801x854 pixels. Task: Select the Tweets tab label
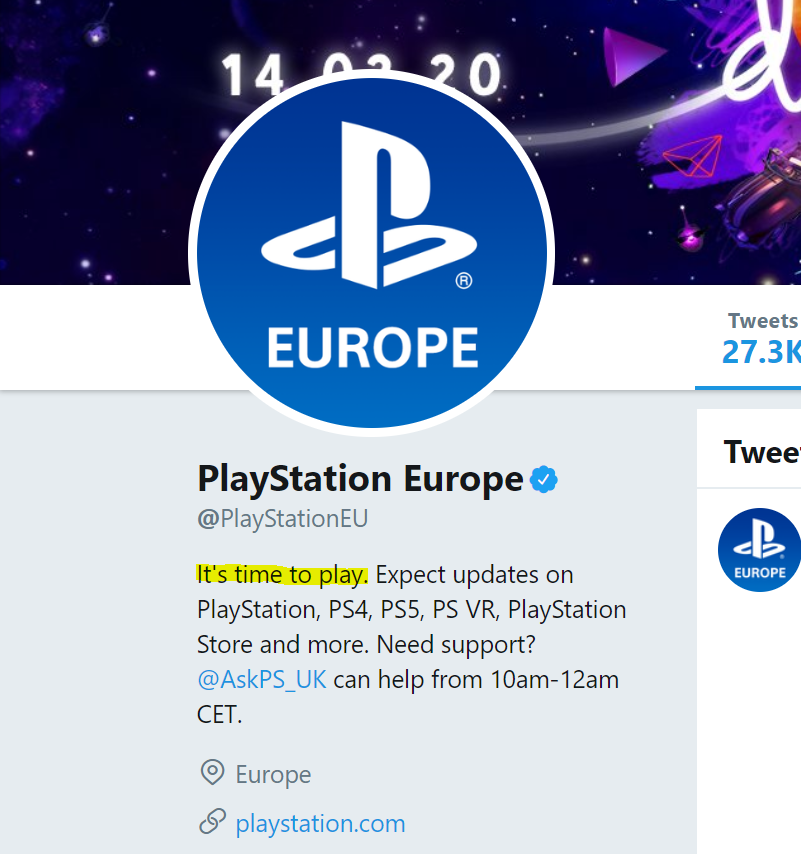click(763, 321)
